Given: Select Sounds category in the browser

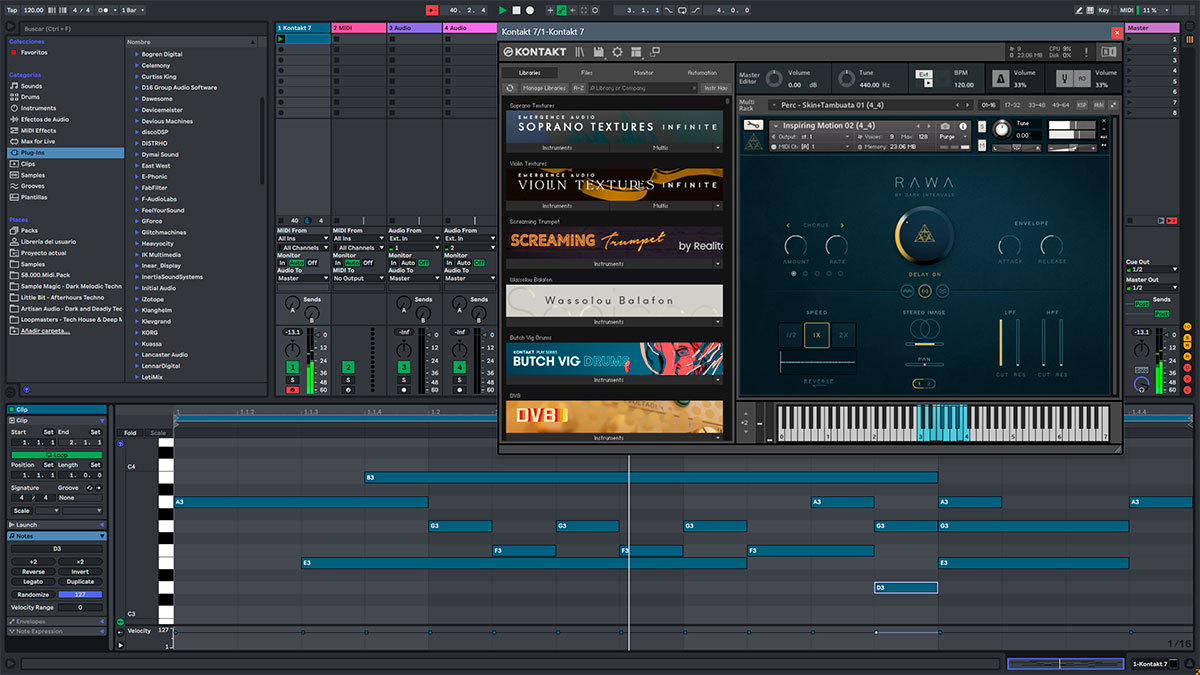Looking at the screenshot, I should [x=32, y=86].
